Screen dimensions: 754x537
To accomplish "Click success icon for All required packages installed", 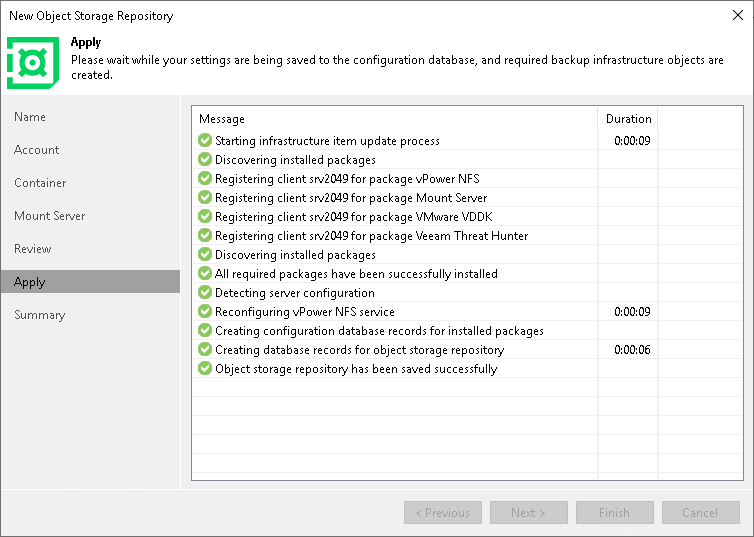I will (x=205, y=273).
